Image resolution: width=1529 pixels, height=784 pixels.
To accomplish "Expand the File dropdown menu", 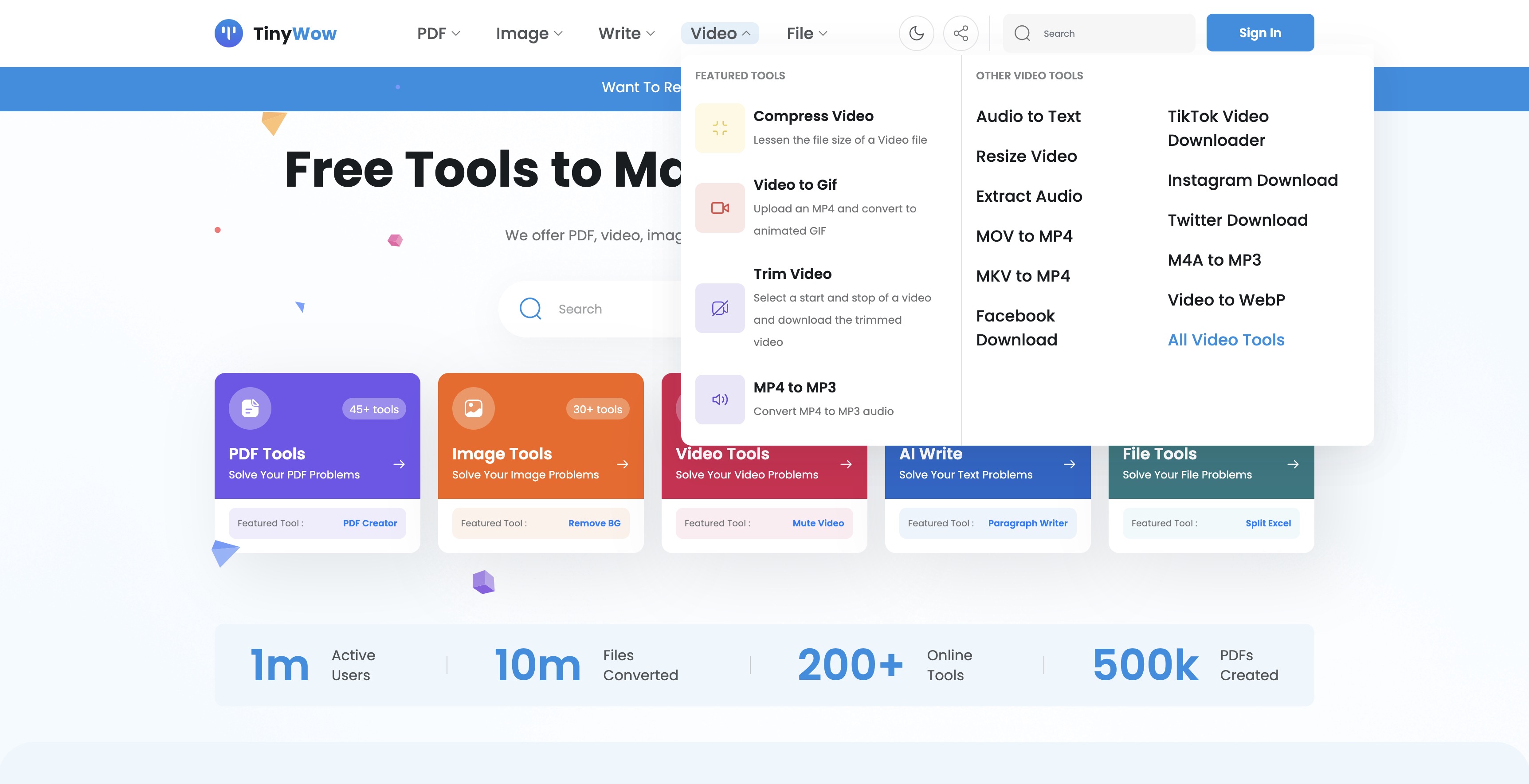I will click(807, 33).
